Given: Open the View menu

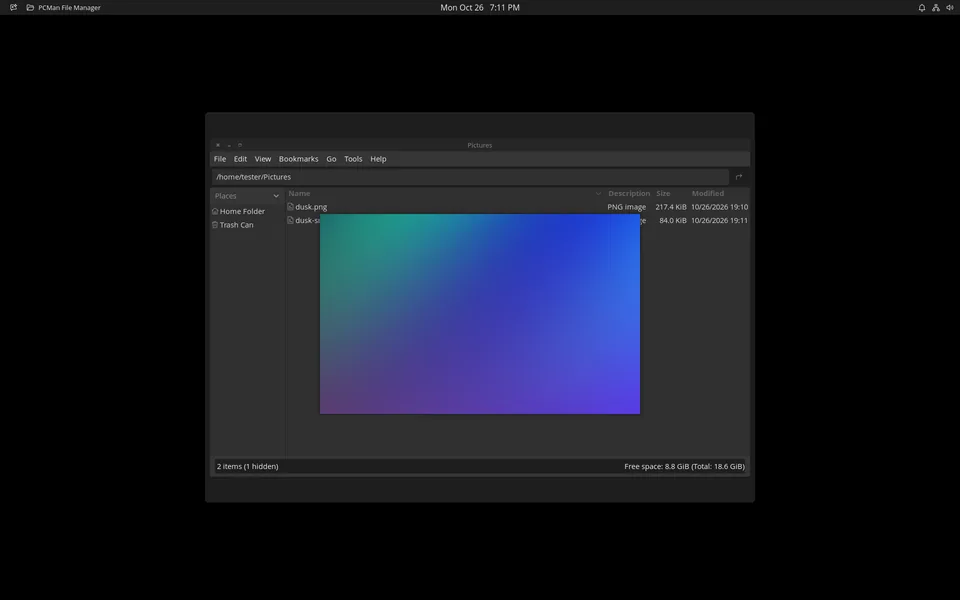Looking at the screenshot, I should click(263, 159).
